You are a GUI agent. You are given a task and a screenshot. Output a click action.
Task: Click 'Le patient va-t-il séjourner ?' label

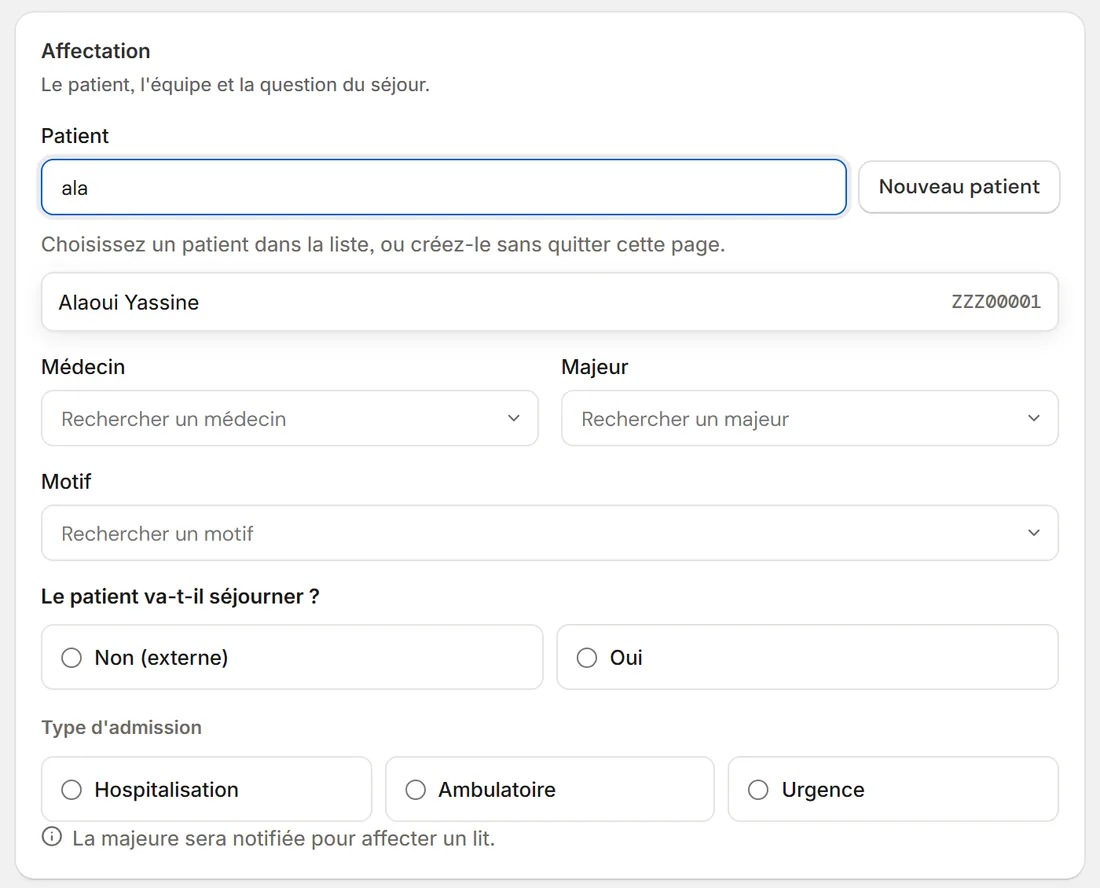pos(180,596)
